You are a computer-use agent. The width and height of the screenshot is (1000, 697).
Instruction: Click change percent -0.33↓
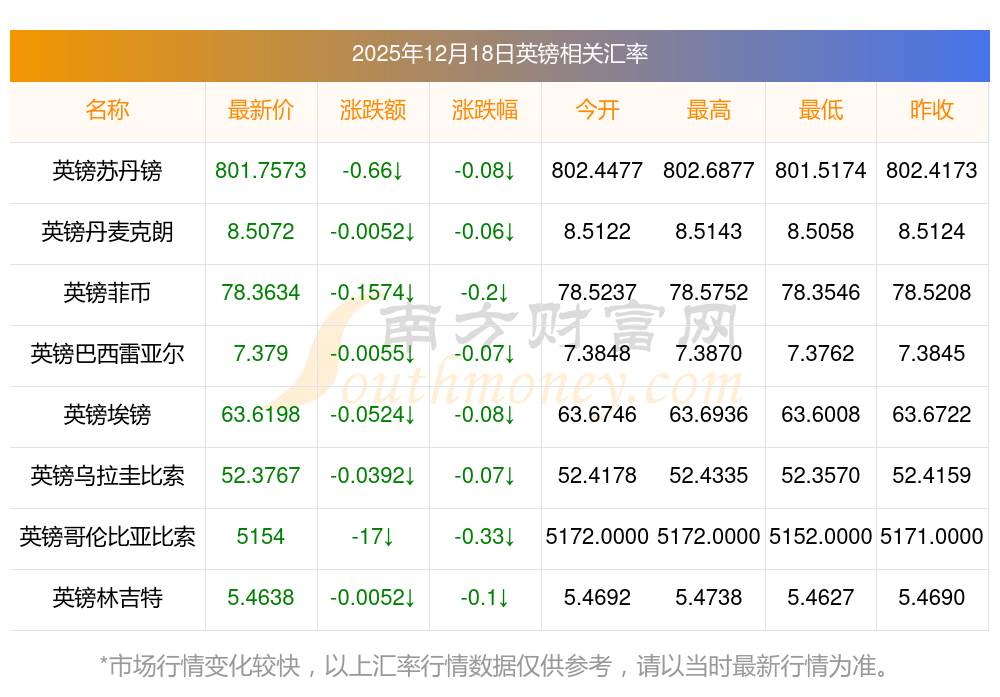485,536
